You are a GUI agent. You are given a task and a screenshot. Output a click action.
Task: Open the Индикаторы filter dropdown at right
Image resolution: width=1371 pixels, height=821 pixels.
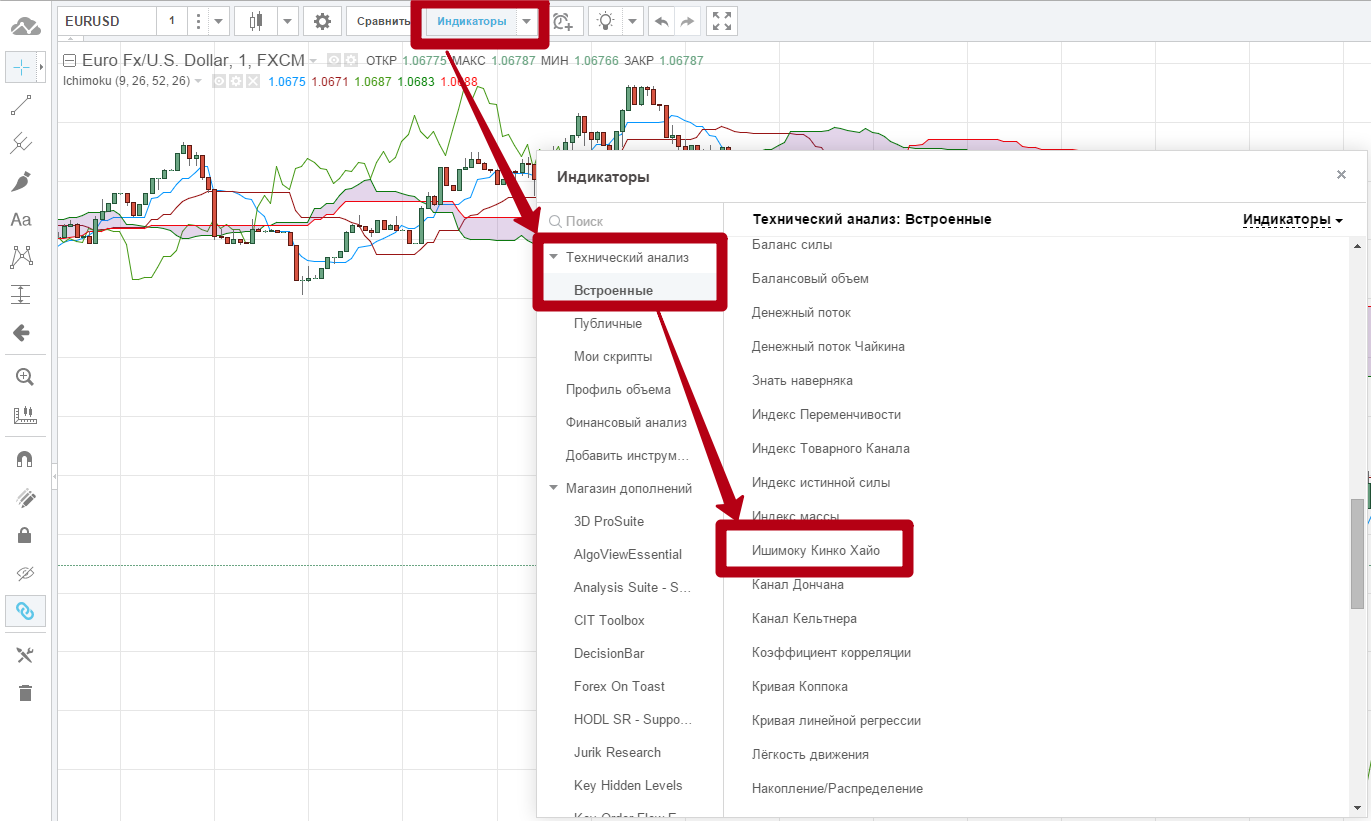coord(1292,219)
